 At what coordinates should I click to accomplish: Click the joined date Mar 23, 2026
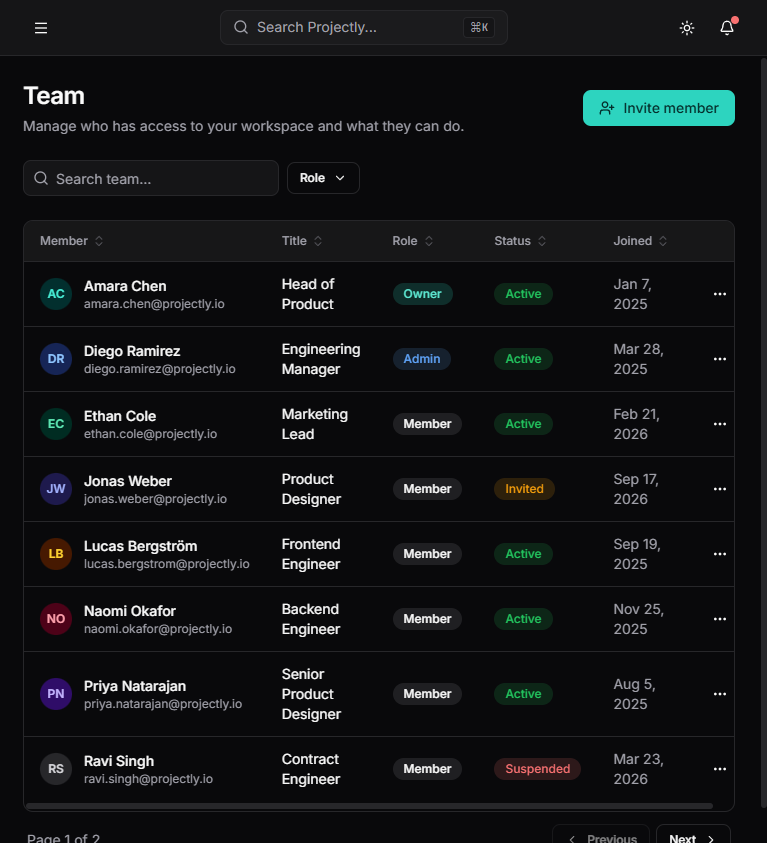point(639,769)
